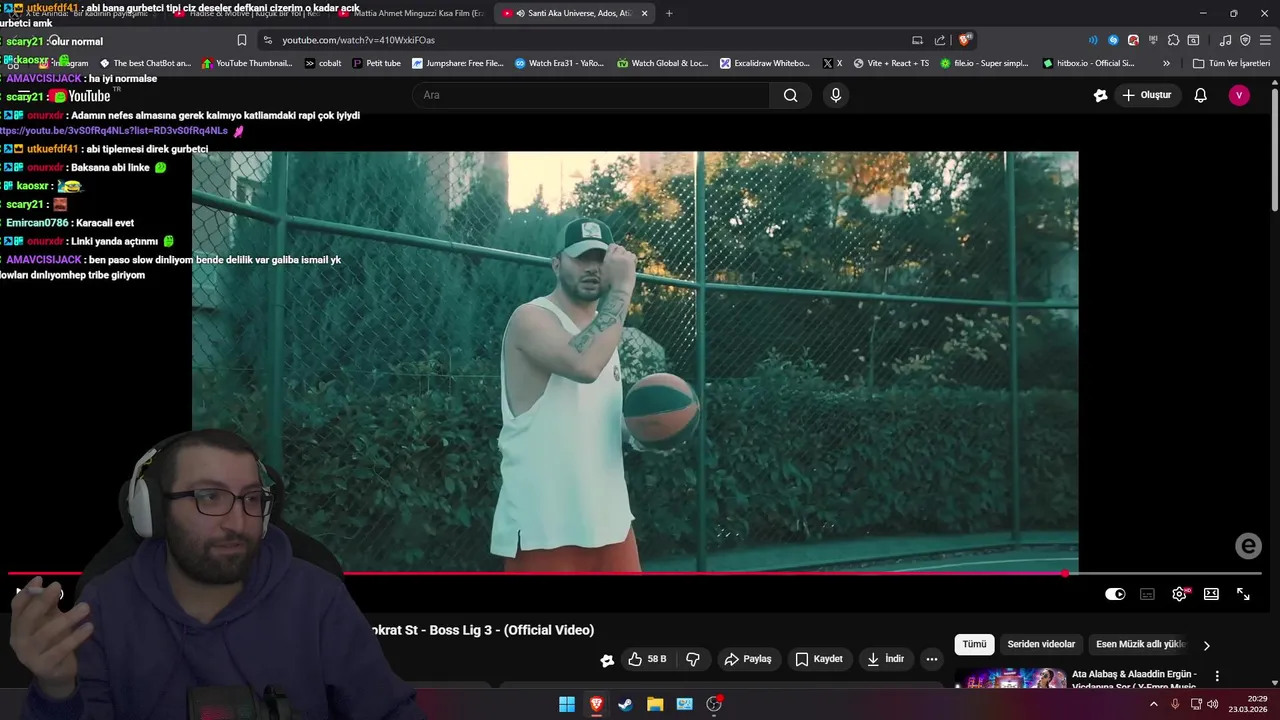Open the more actions three-dot menu
The width and height of the screenshot is (1280, 720).
pyautogui.click(x=932, y=659)
